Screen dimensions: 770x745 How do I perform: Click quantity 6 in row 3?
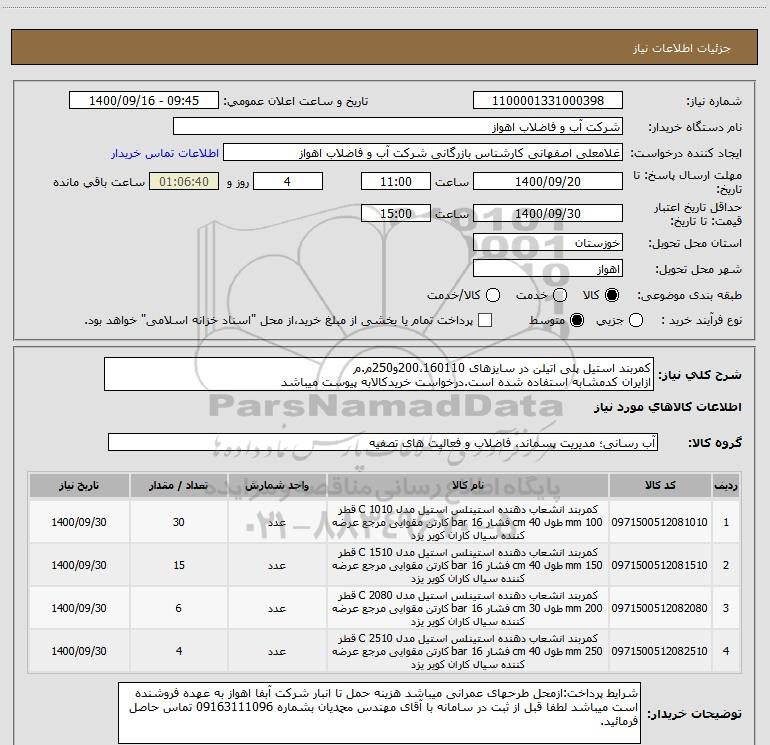[x=178, y=608]
